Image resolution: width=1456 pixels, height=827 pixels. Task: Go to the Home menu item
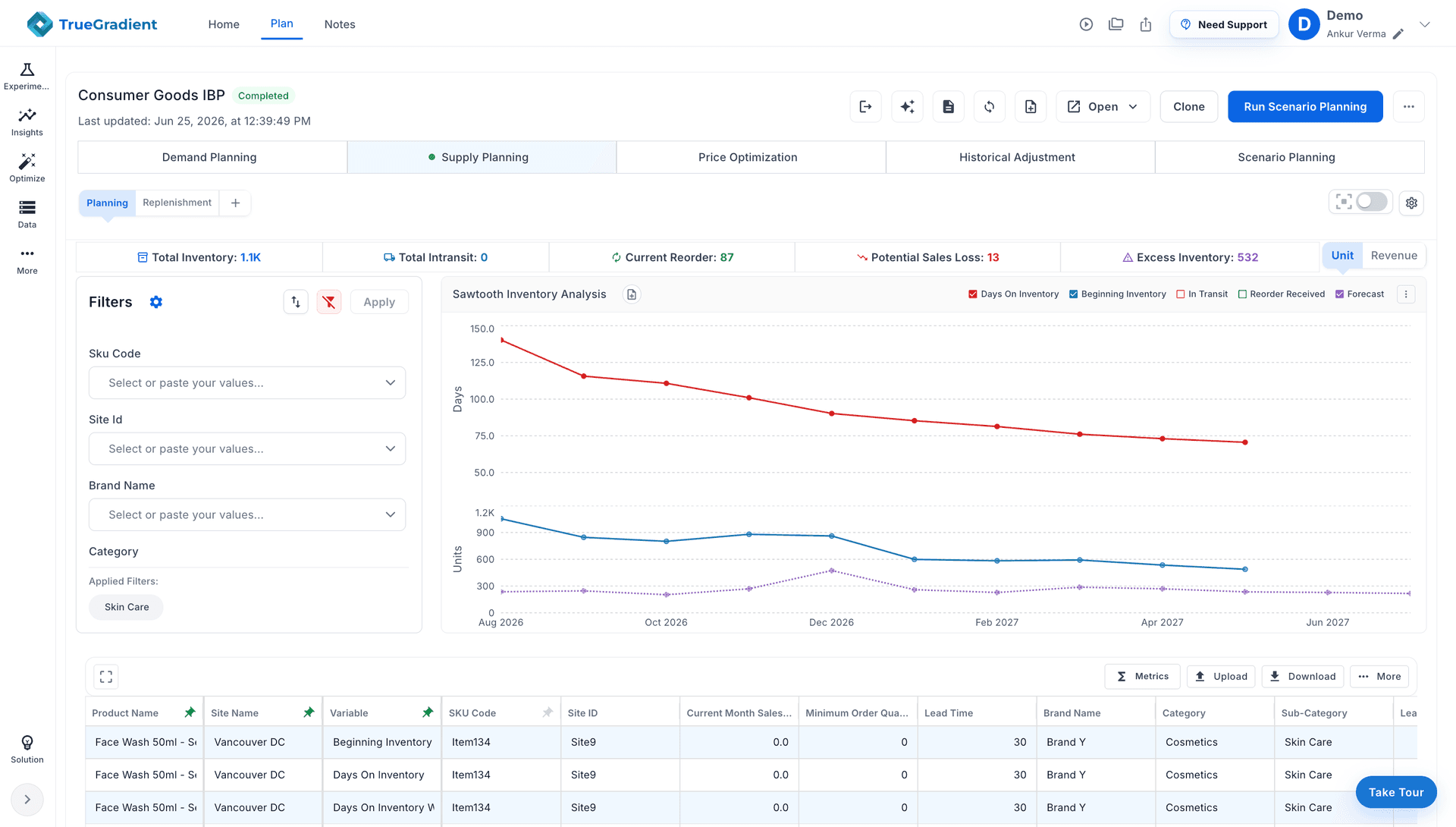[224, 24]
